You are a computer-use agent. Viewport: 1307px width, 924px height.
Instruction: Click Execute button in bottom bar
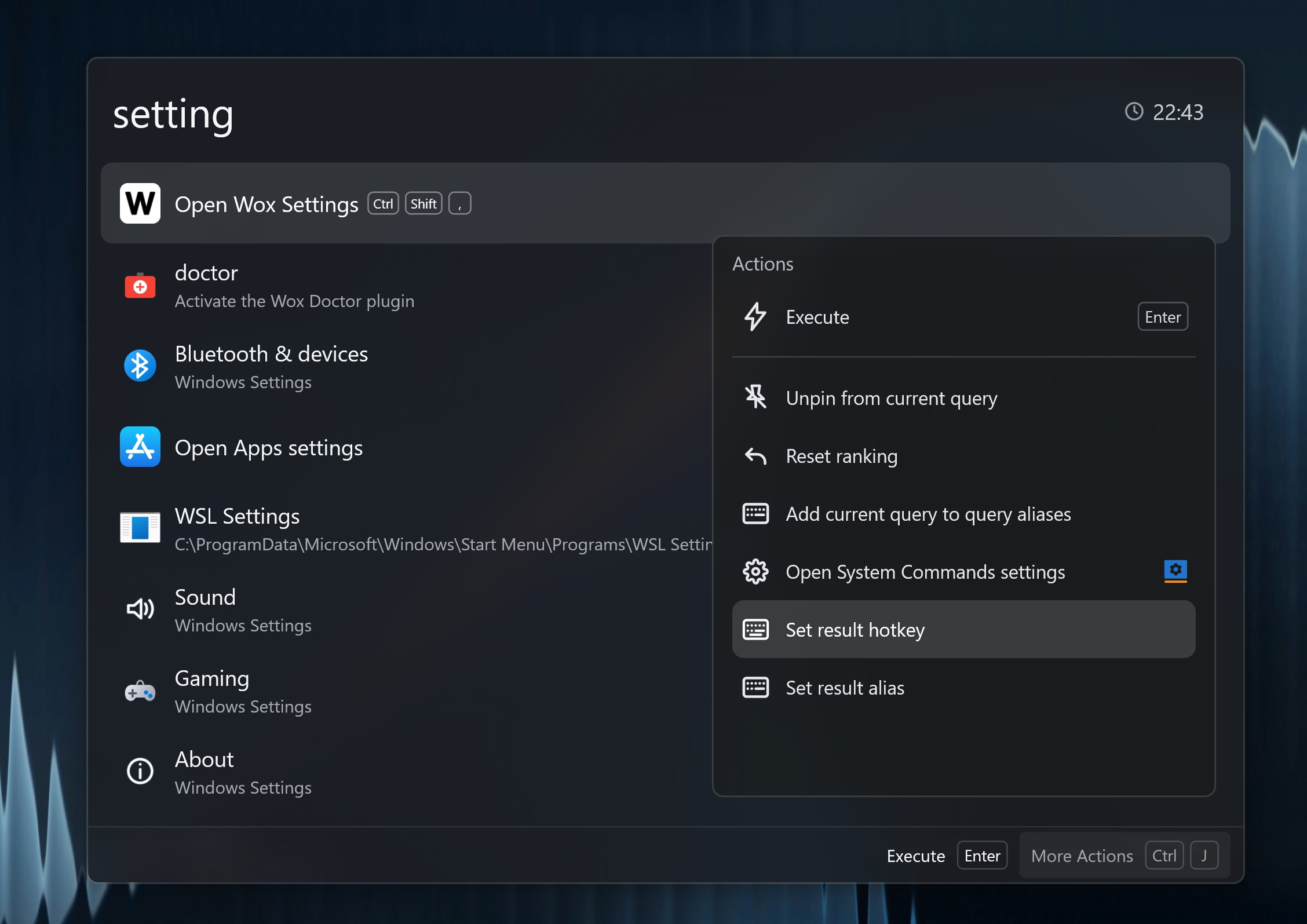pos(947,855)
